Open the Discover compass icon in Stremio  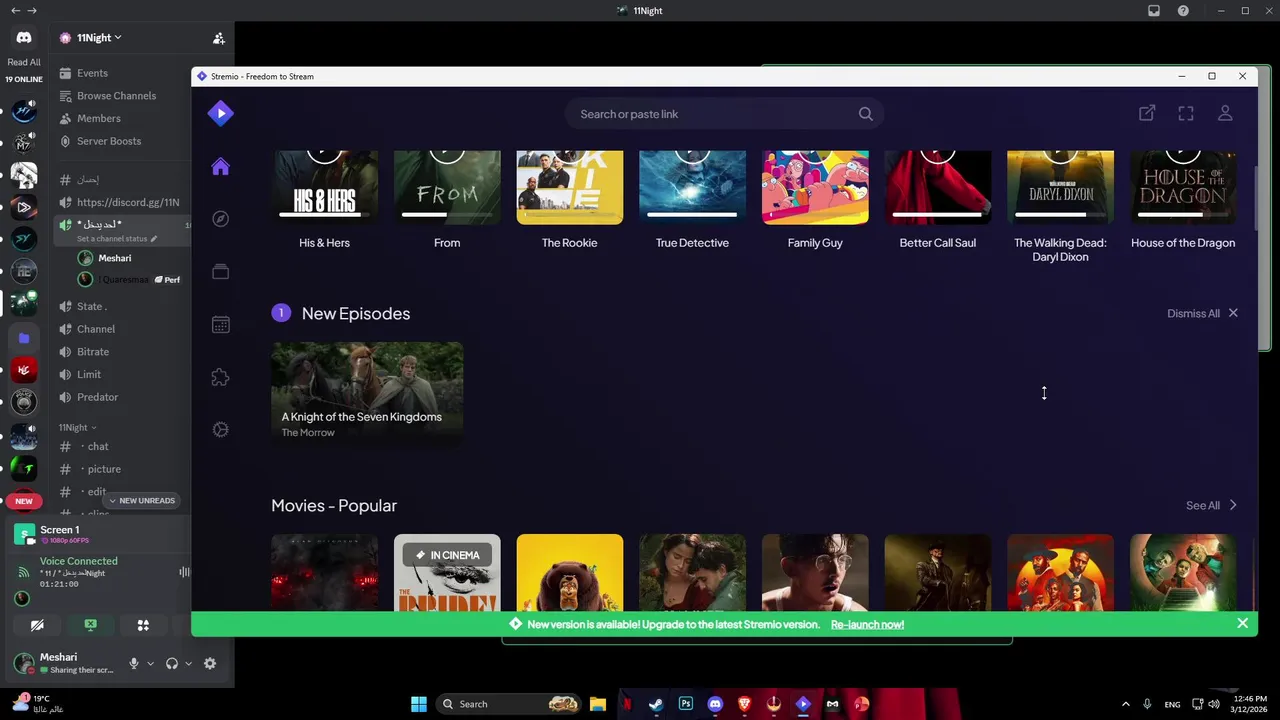pyautogui.click(x=220, y=219)
